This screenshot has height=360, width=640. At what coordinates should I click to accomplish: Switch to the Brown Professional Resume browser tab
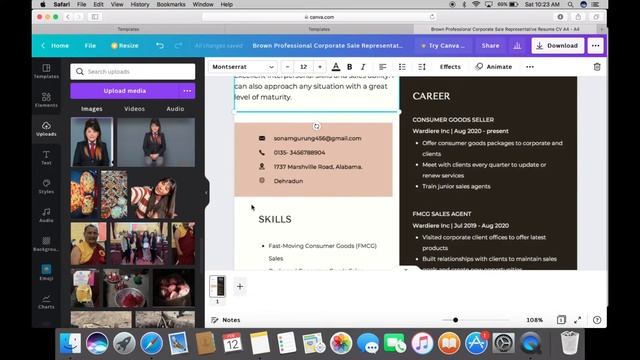505,29
